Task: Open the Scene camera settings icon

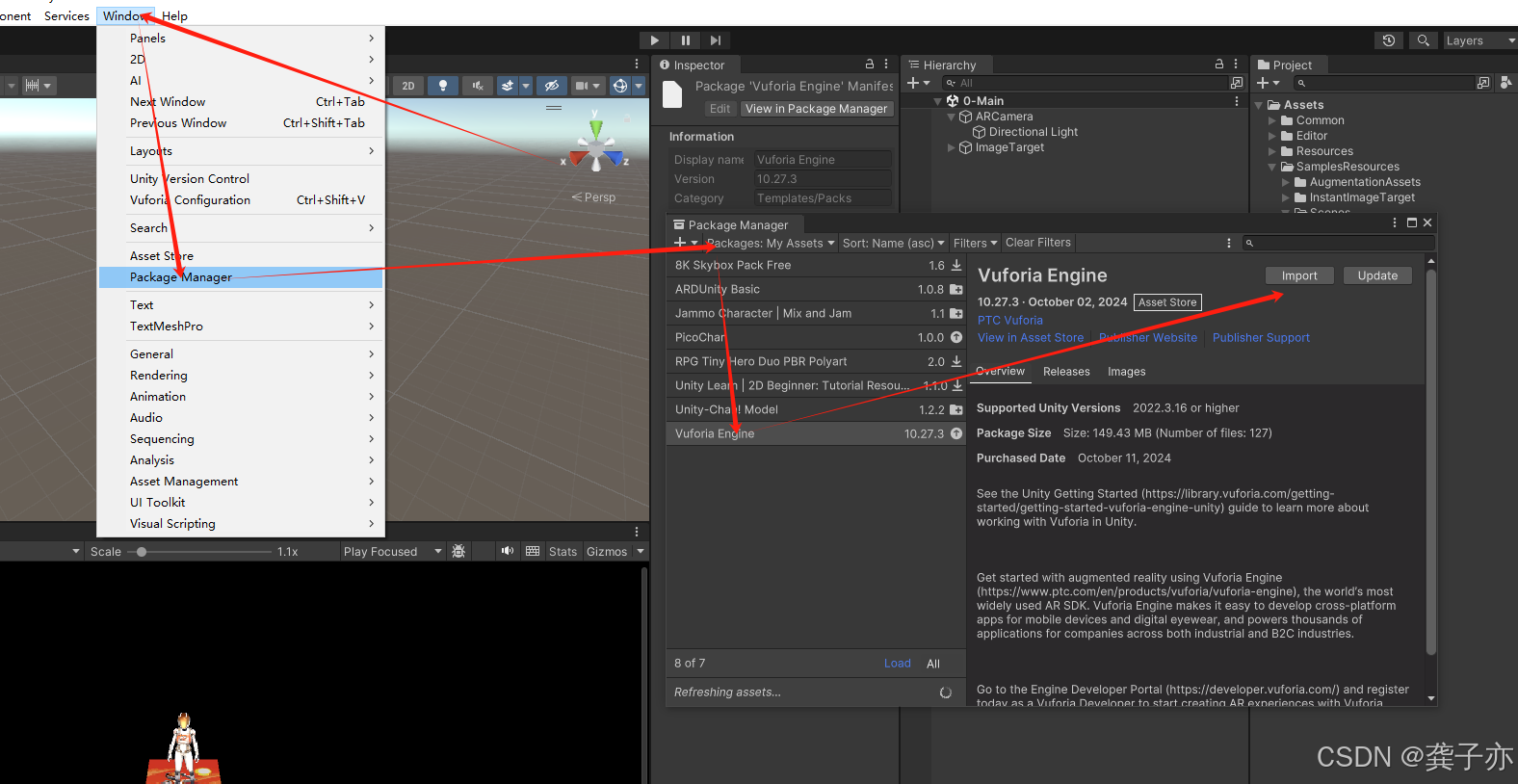Action: (x=581, y=86)
